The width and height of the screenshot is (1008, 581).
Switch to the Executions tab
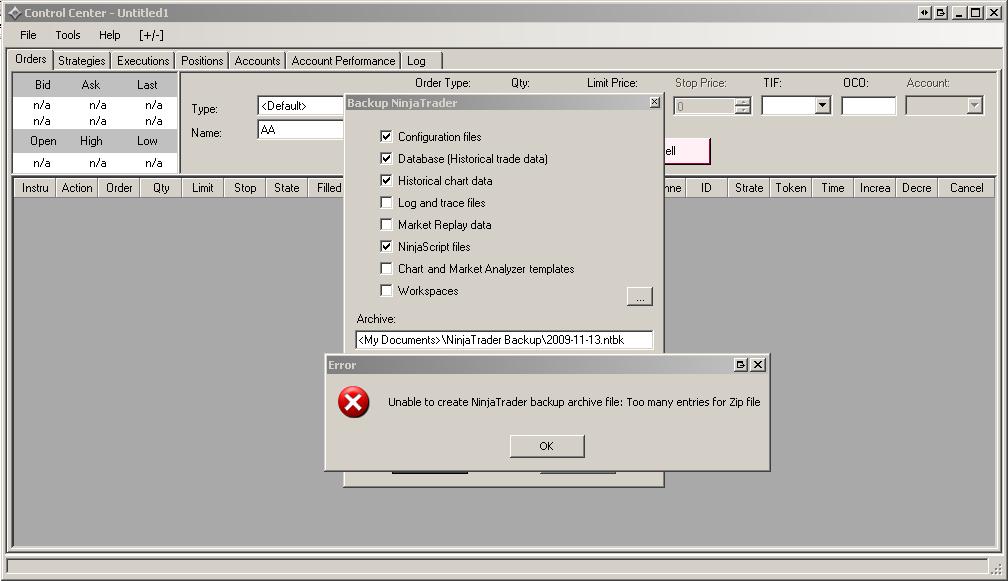pos(143,61)
